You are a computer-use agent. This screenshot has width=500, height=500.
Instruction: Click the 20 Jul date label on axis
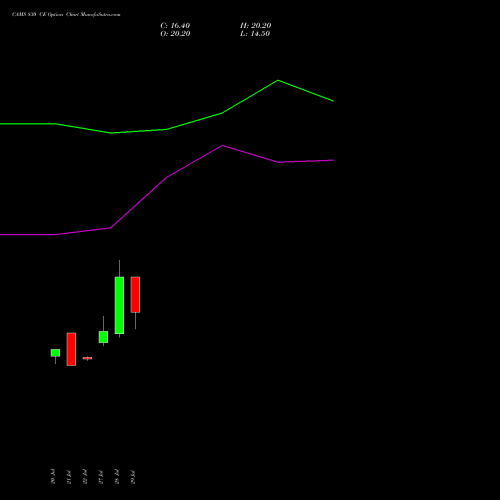53,476
